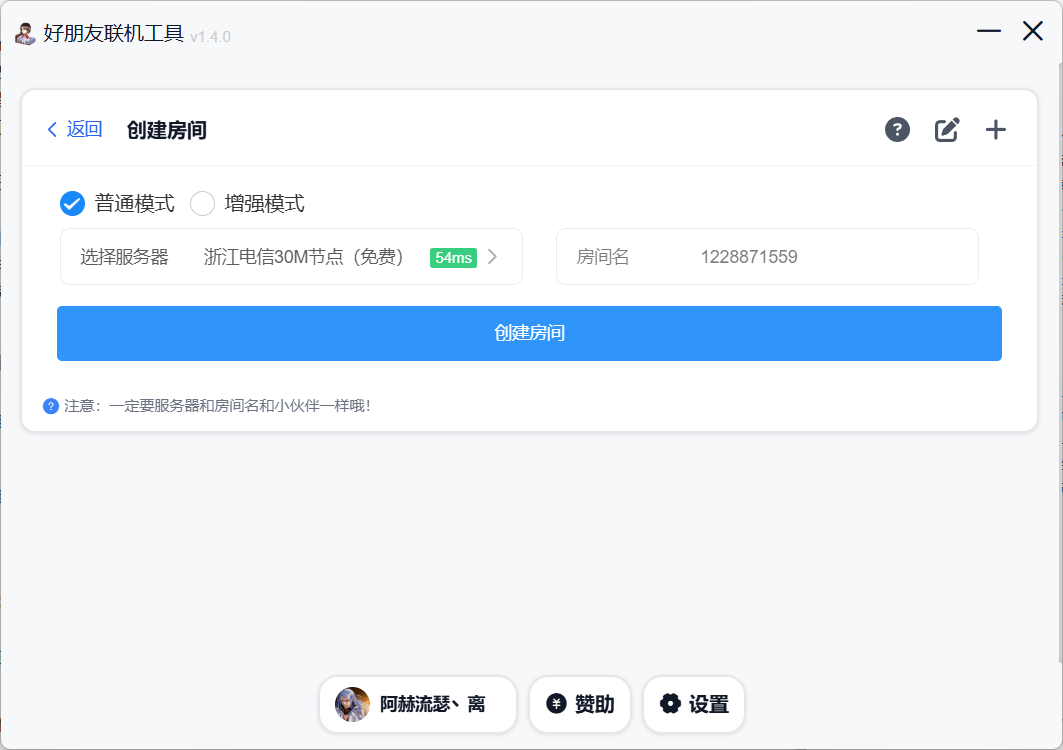Screen dimensions: 1063x750
Task: Open 设置 via the gear icon
Action: pos(670,704)
